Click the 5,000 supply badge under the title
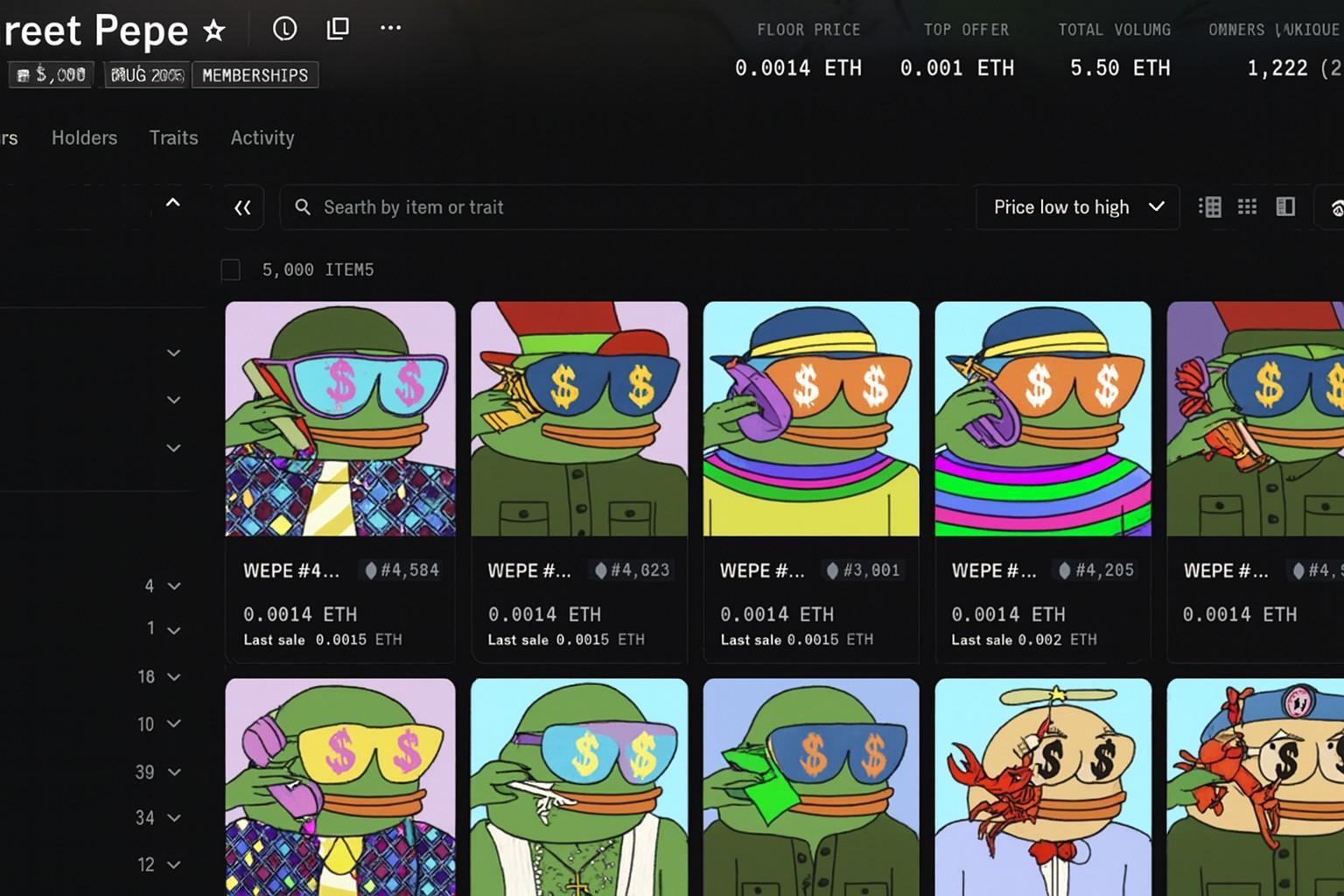Image resolution: width=1344 pixels, height=896 pixels. click(52, 75)
